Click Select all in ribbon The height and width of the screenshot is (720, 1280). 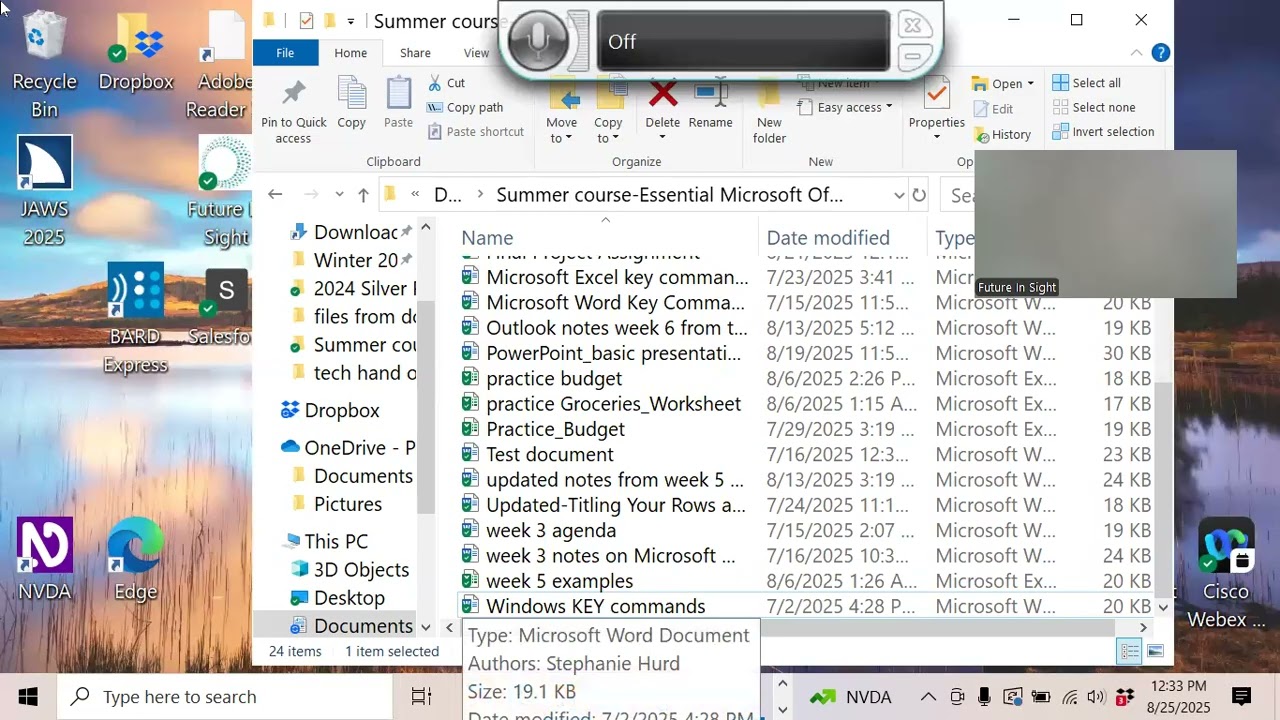coord(1086,83)
